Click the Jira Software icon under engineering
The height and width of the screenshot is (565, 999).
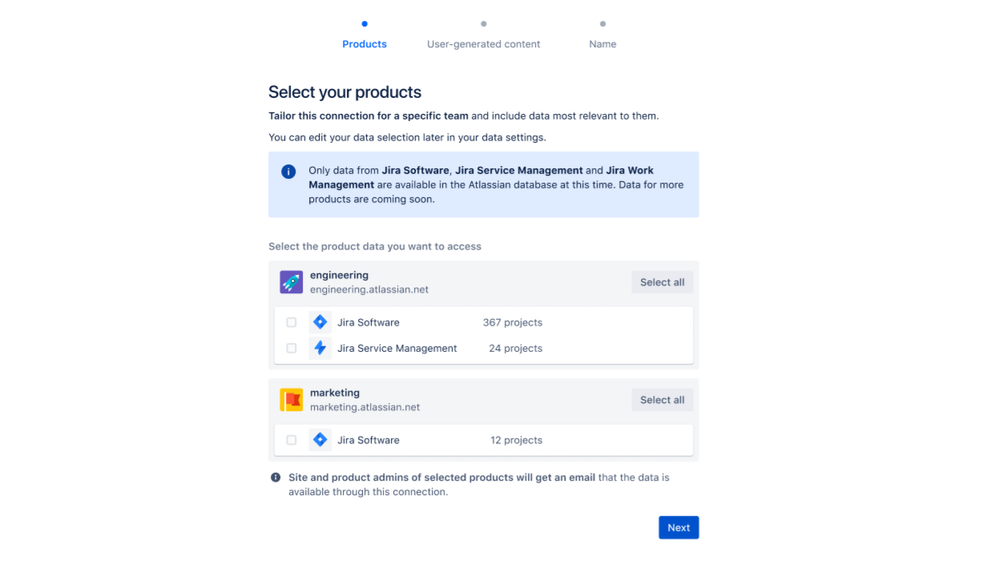pyautogui.click(x=320, y=322)
